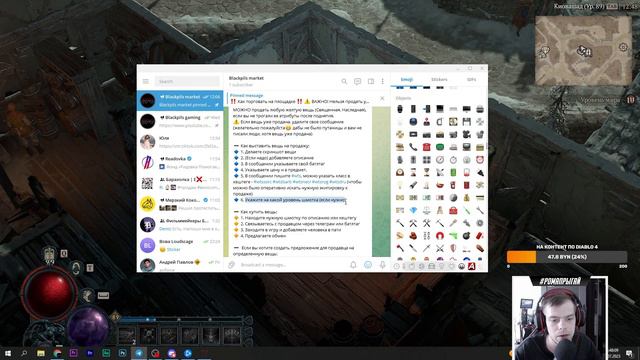
Task: Insert the electric plug emoji
Action: [480, 172]
